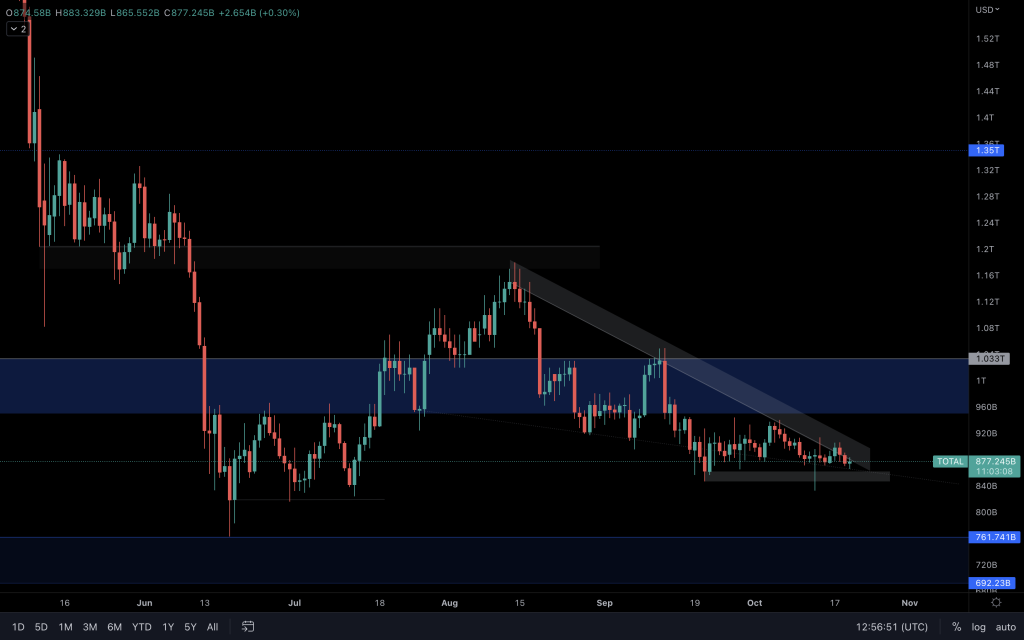
Task: Click the Aug label on time axis
Action: coord(449,603)
